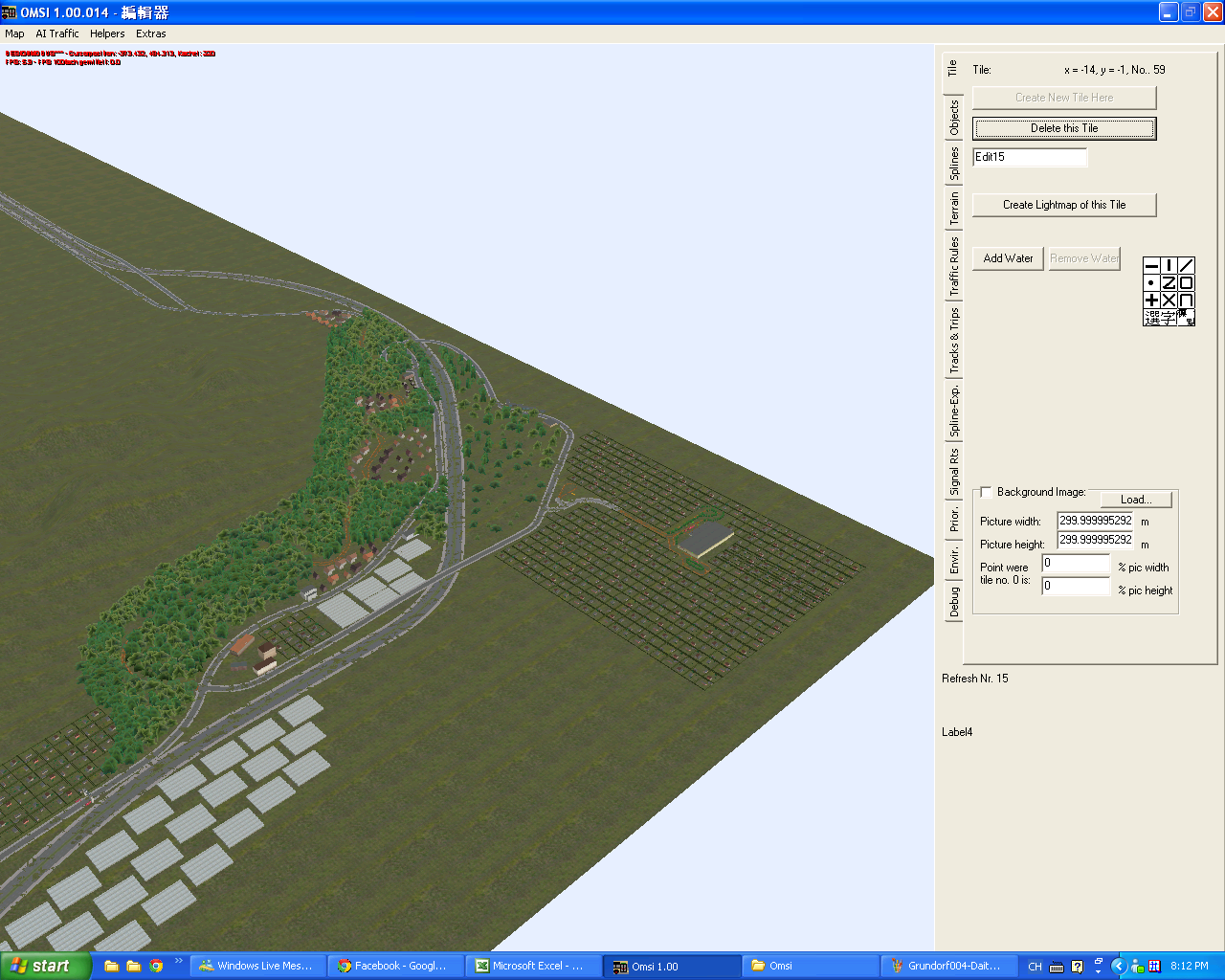Click the horizontal stroke symbol in IME pad
The height and width of the screenshot is (980, 1225).
1151,266
